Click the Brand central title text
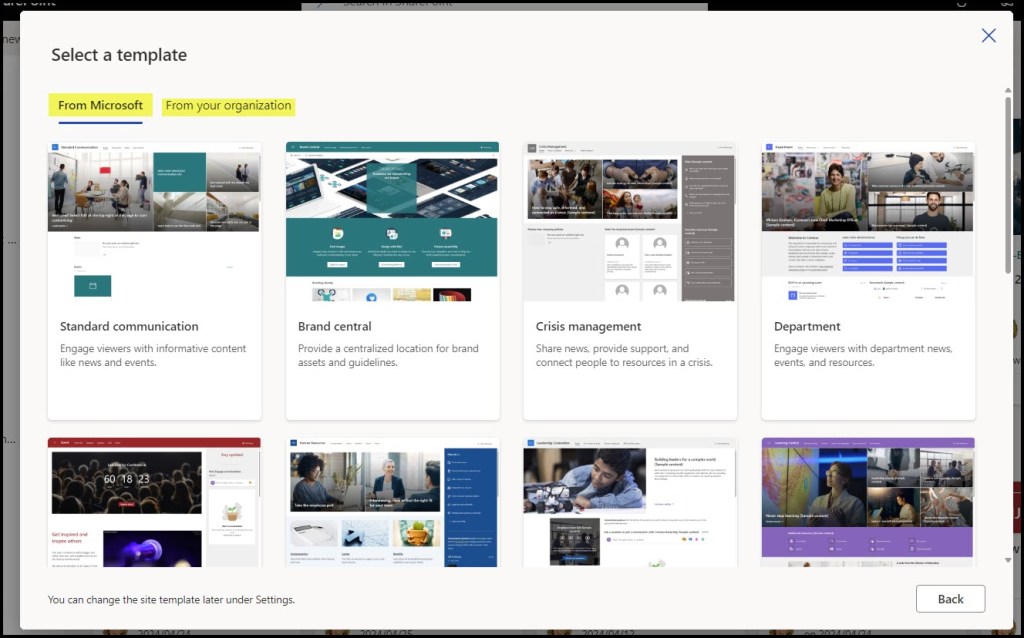1024x638 pixels. pos(335,326)
